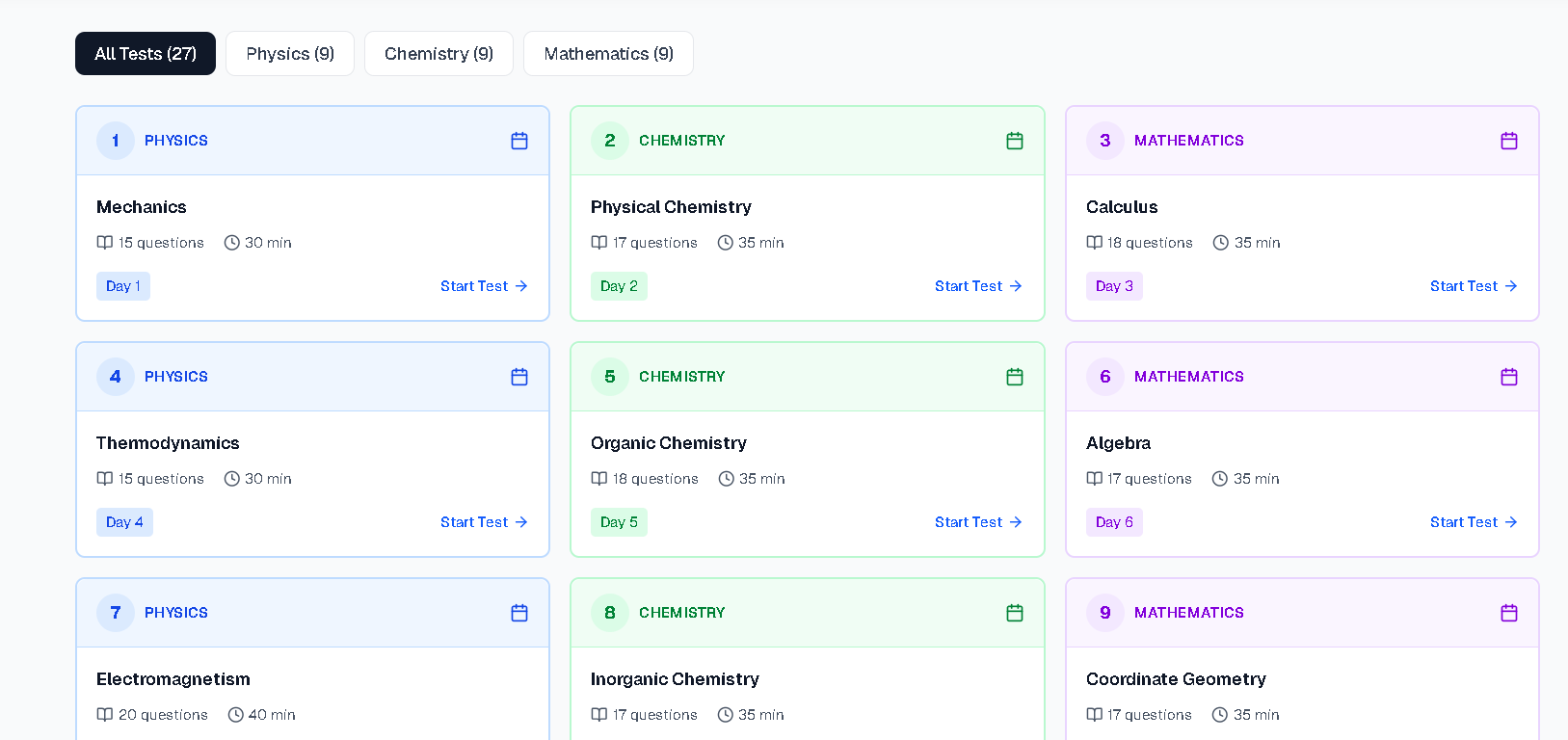Click the Day 5 badge
This screenshot has height=740, width=1568.
pos(619,522)
